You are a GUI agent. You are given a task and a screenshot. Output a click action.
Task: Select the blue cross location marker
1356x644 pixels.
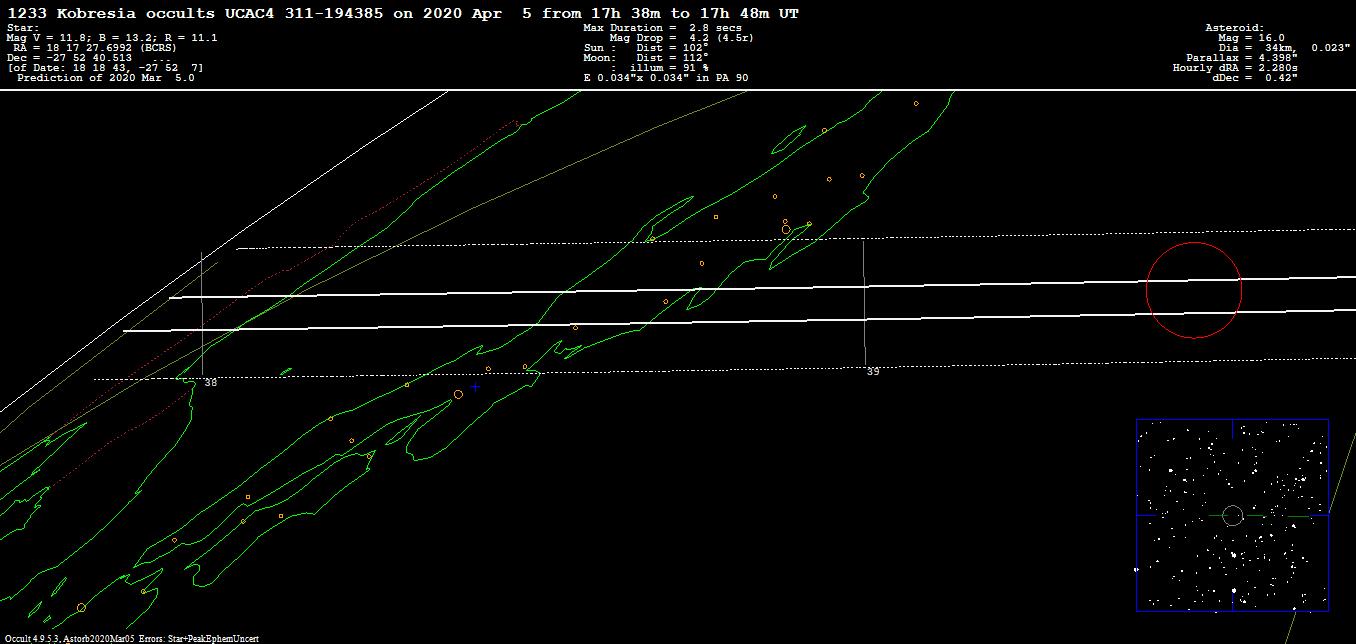(x=475, y=386)
